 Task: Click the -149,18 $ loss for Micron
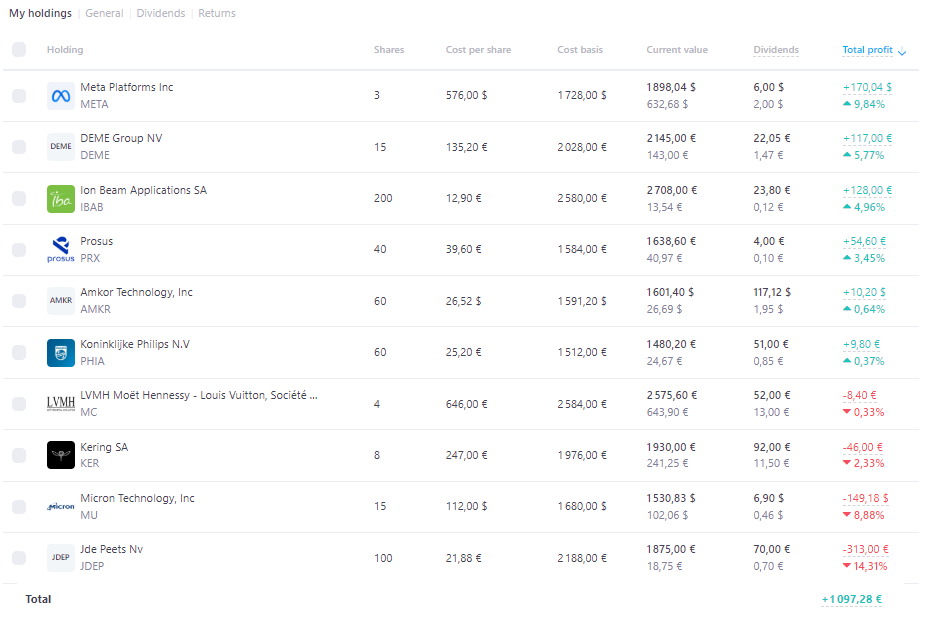[866, 498]
